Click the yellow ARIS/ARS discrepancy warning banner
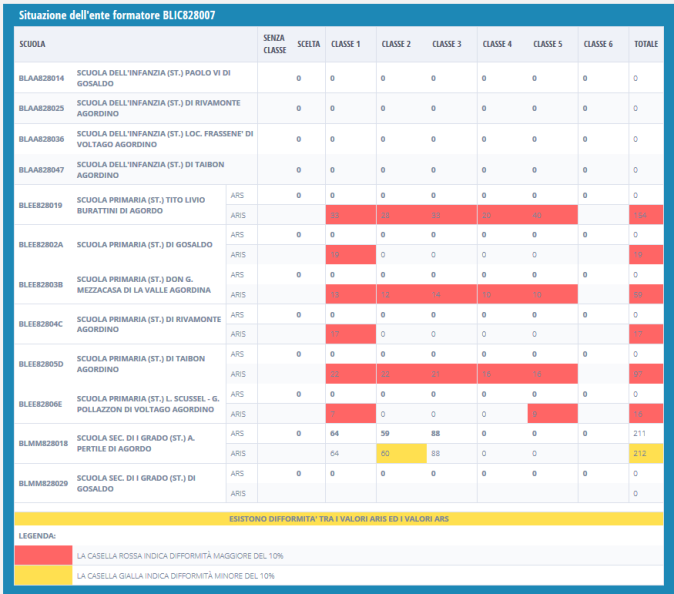674x594 pixels. tap(338, 519)
